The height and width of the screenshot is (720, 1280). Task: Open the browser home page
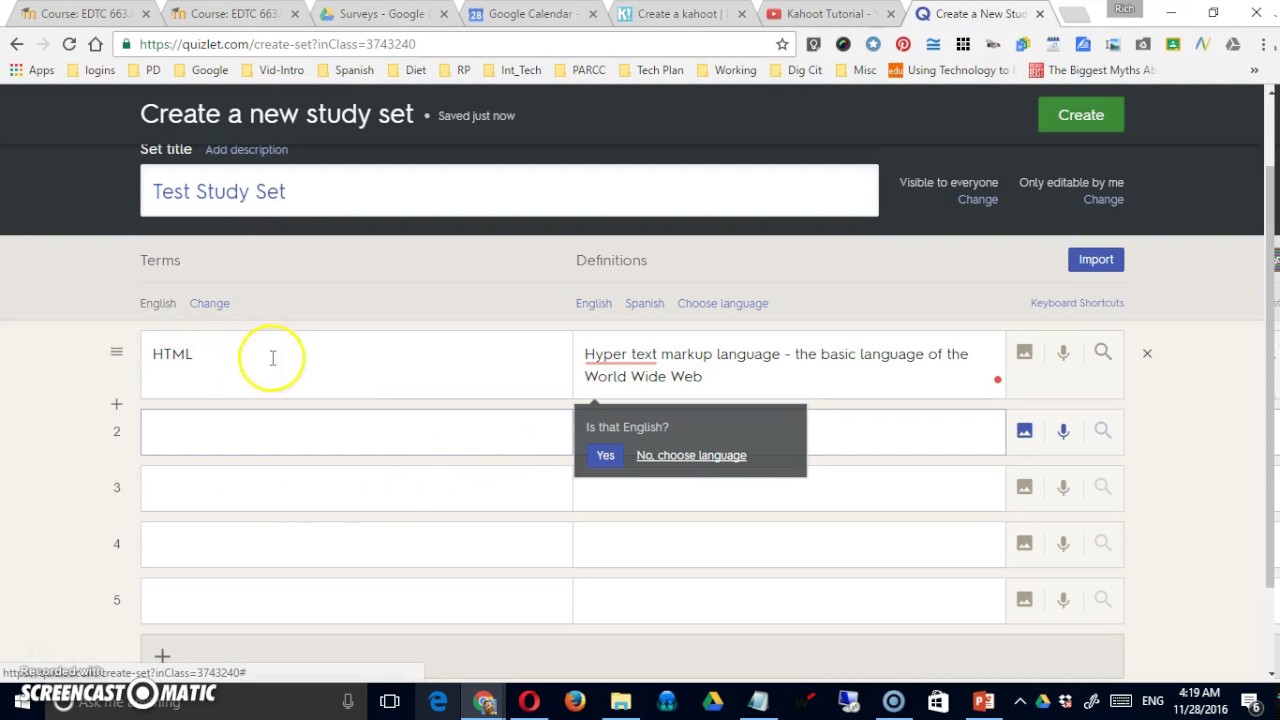tap(95, 44)
